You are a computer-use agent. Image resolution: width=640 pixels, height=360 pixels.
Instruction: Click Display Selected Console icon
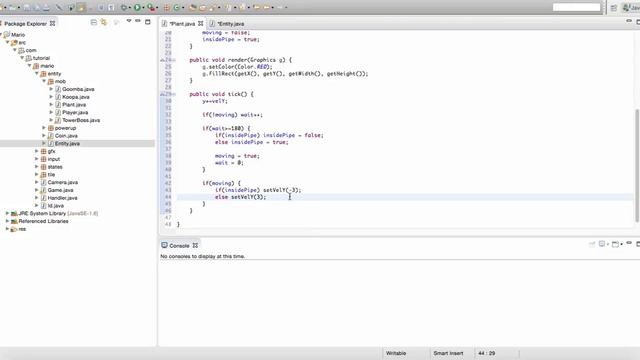[602, 244]
